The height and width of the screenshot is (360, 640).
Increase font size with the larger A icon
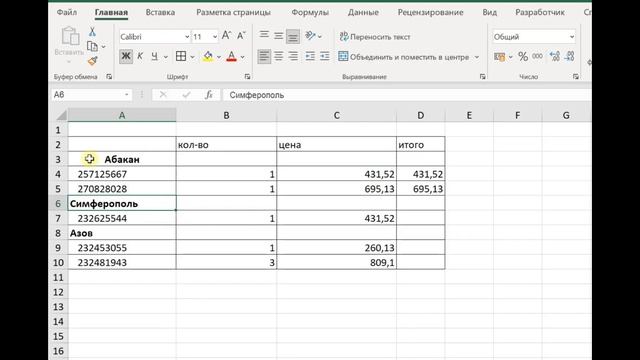coord(227,36)
